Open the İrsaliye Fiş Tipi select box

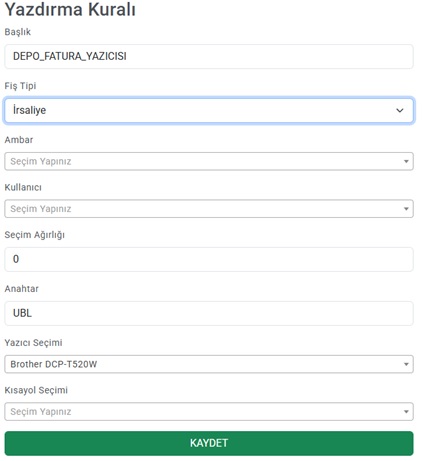(x=209, y=110)
